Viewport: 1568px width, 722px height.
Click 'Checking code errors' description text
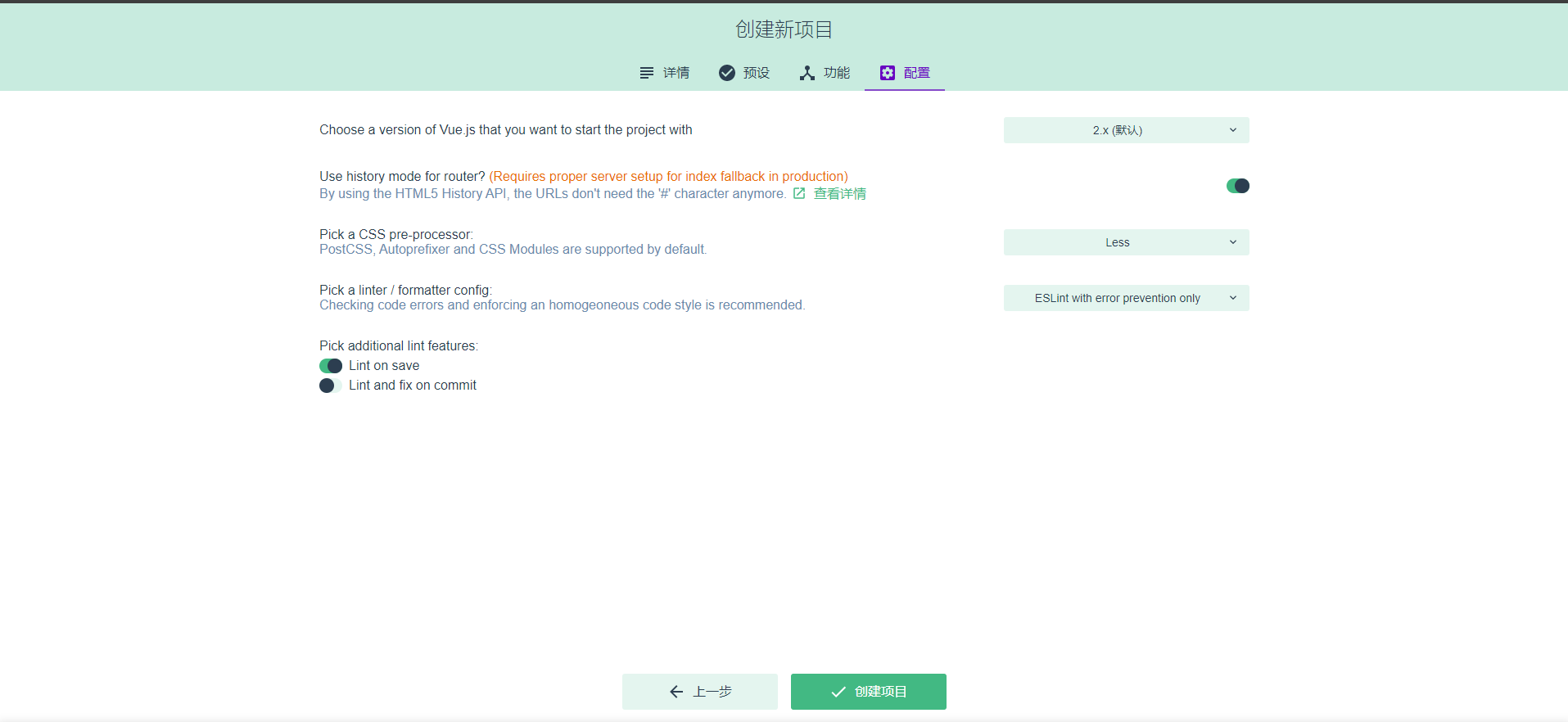point(563,305)
